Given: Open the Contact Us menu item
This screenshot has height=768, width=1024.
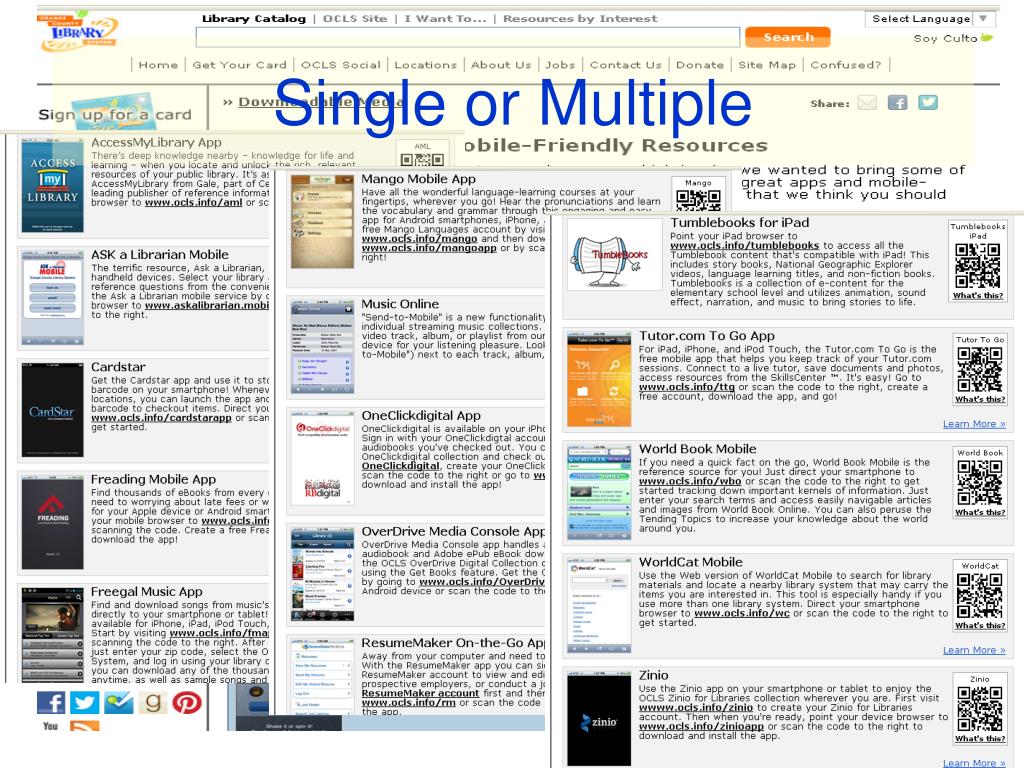Looking at the screenshot, I should (x=626, y=65).
